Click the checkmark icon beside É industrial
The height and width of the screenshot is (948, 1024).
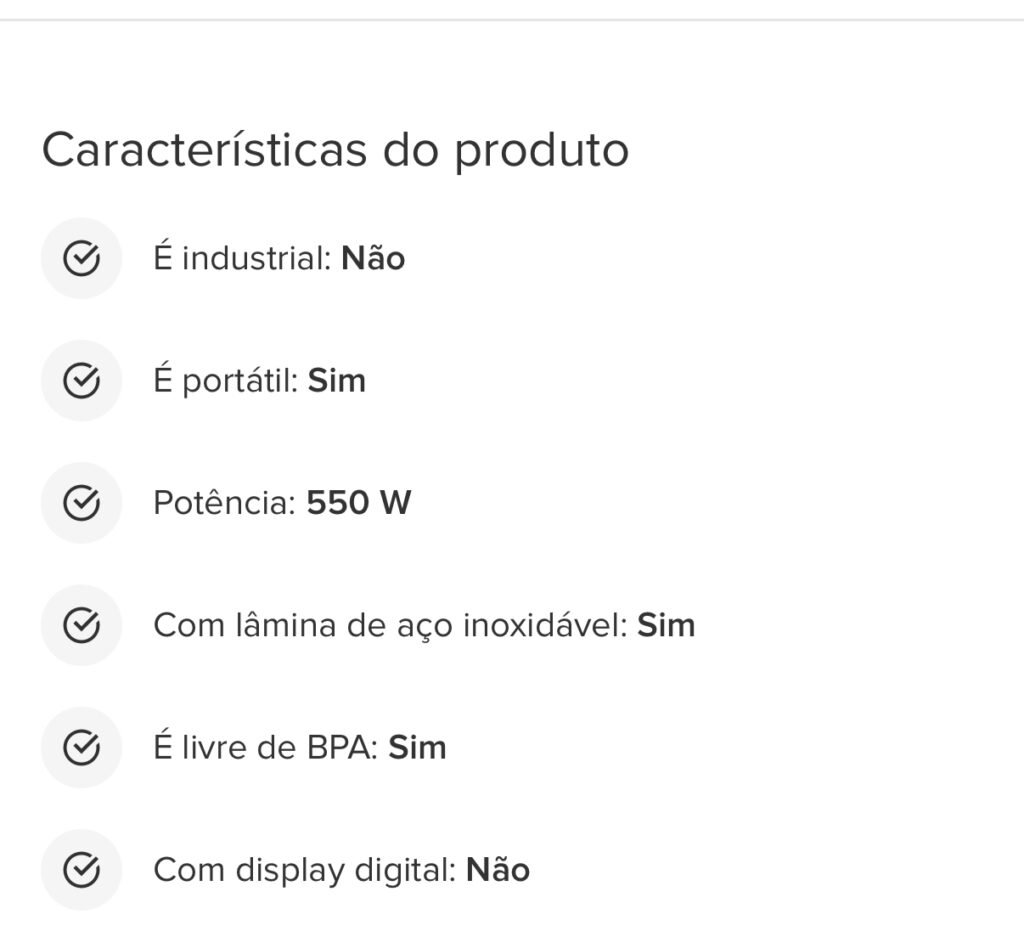coord(82,258)
